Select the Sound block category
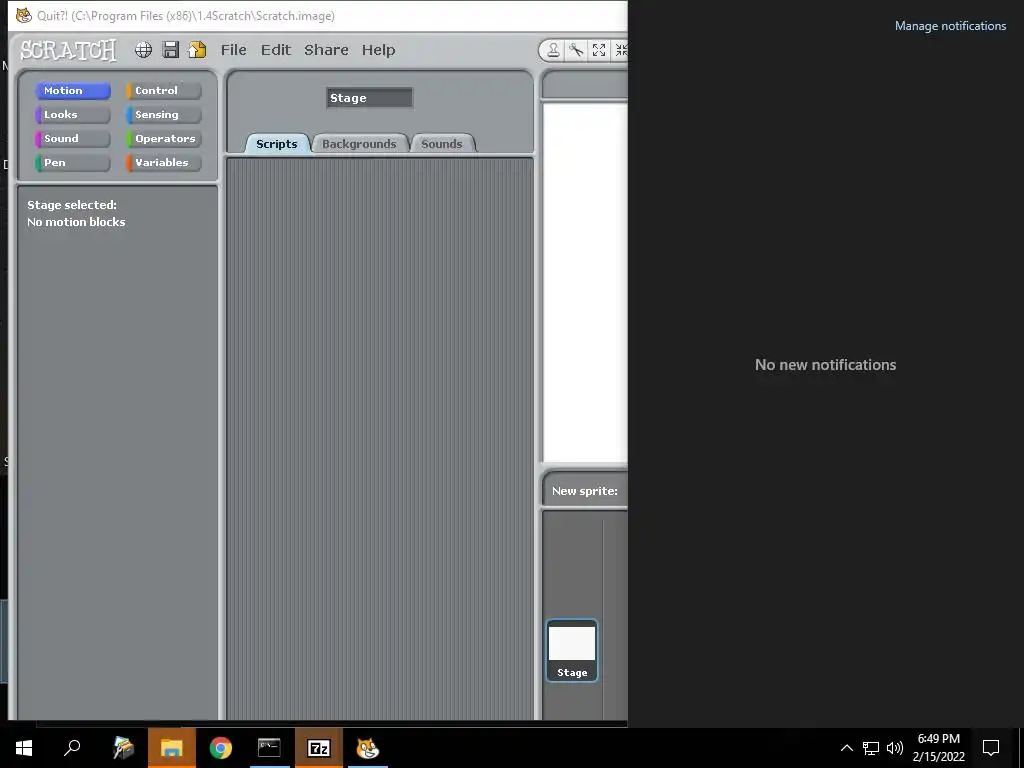 click(72, 138)
